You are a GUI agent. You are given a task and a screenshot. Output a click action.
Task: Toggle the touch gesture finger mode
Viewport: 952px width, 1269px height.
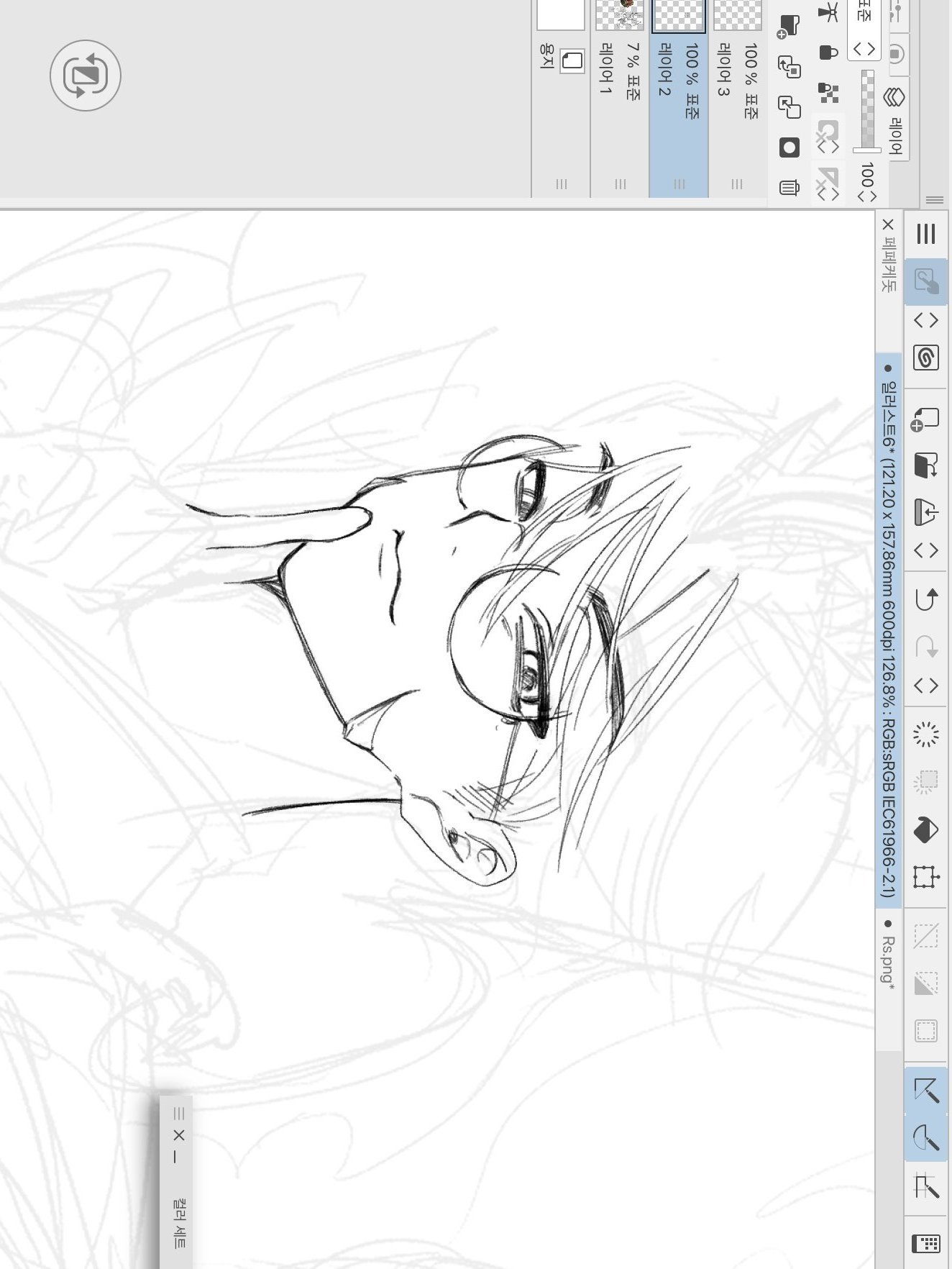click(926, 281)
